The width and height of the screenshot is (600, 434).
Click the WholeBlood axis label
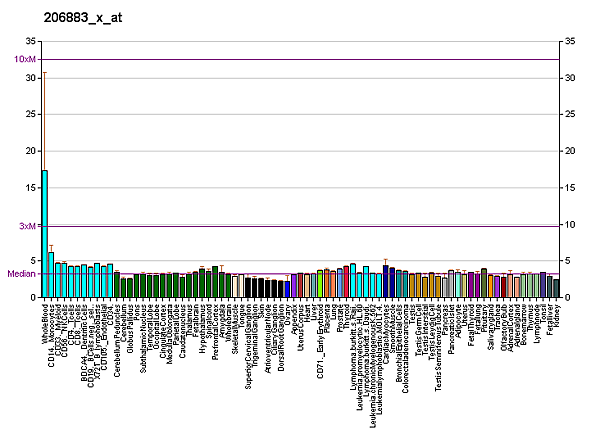(x=46, y=323)
